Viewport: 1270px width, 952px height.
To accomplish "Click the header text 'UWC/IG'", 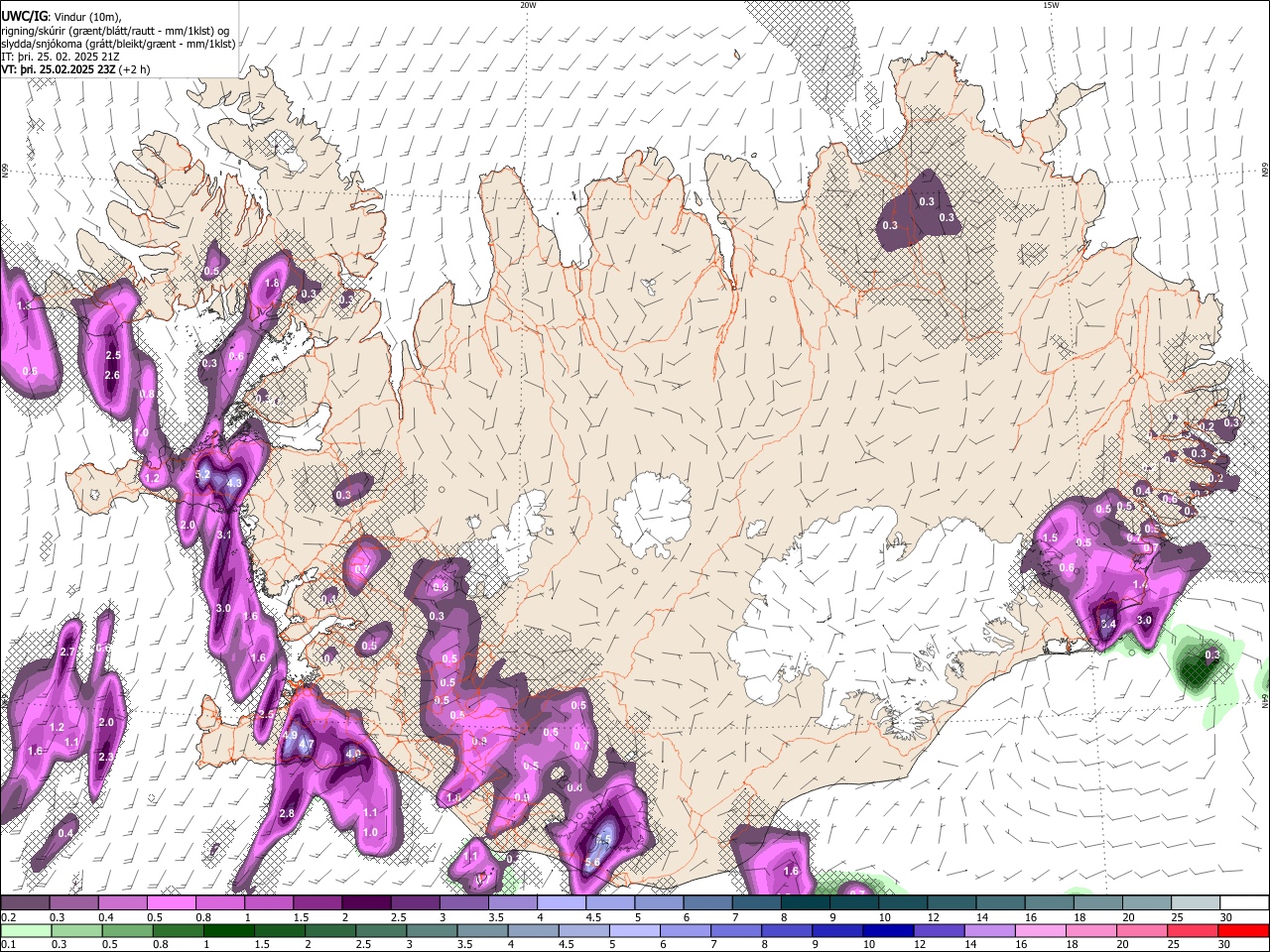I will point(24,17).
